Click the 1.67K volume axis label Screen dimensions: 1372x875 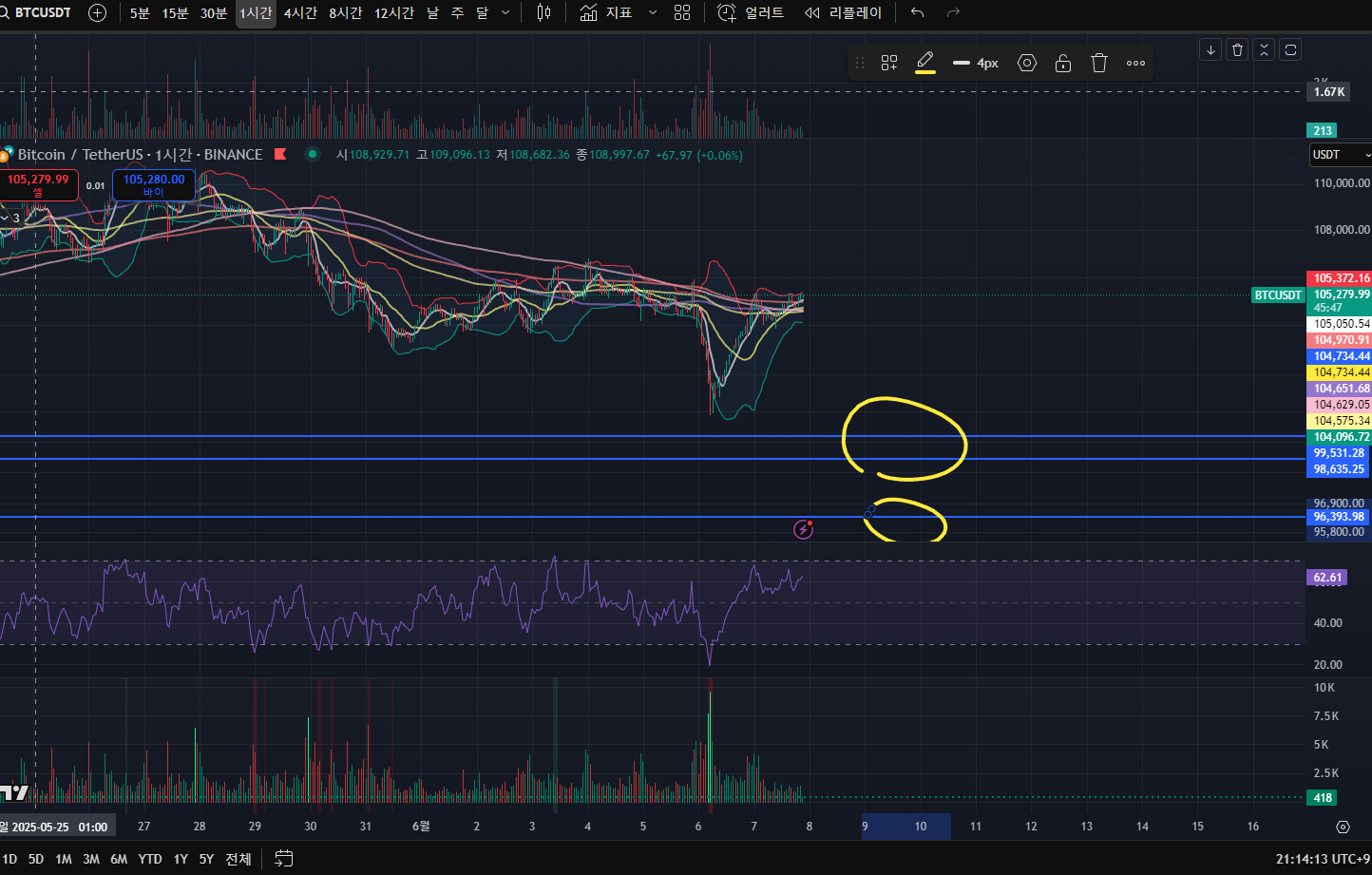[x=1329, y=92]
